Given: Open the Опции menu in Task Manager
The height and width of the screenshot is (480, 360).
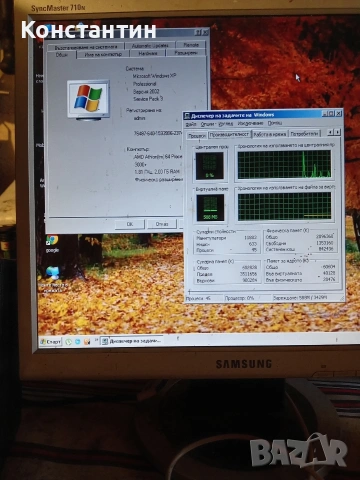Looking at the screenshot, I should (207, 124).
